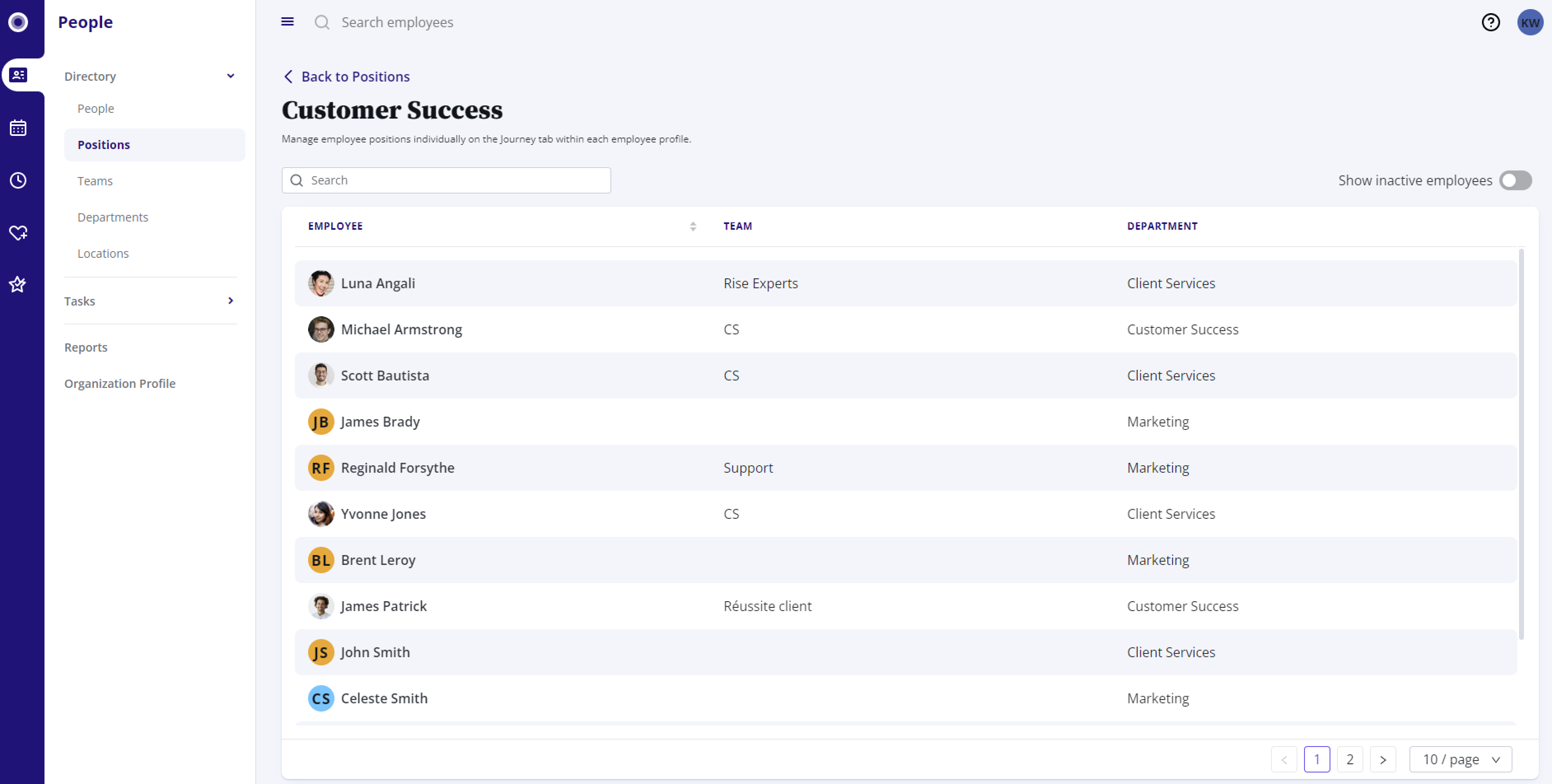The height and width of the screenshot is (784, 1552).
Task: Click Michael Armstrong's Customer Success department
Action: point(1183,329)
